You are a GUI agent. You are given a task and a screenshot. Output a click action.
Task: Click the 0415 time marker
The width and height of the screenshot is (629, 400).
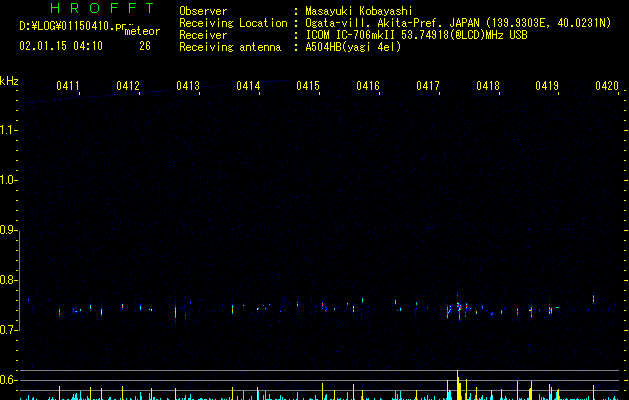click(x=308, y=86)
